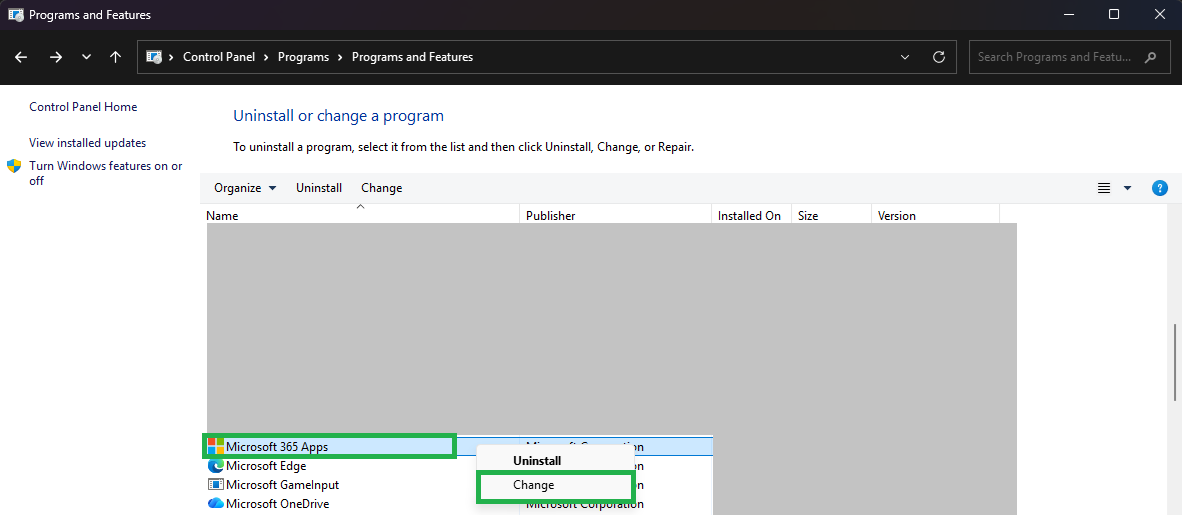Select Microsoft Edge in the program list

pyautogui.click(x=266, y=466)
